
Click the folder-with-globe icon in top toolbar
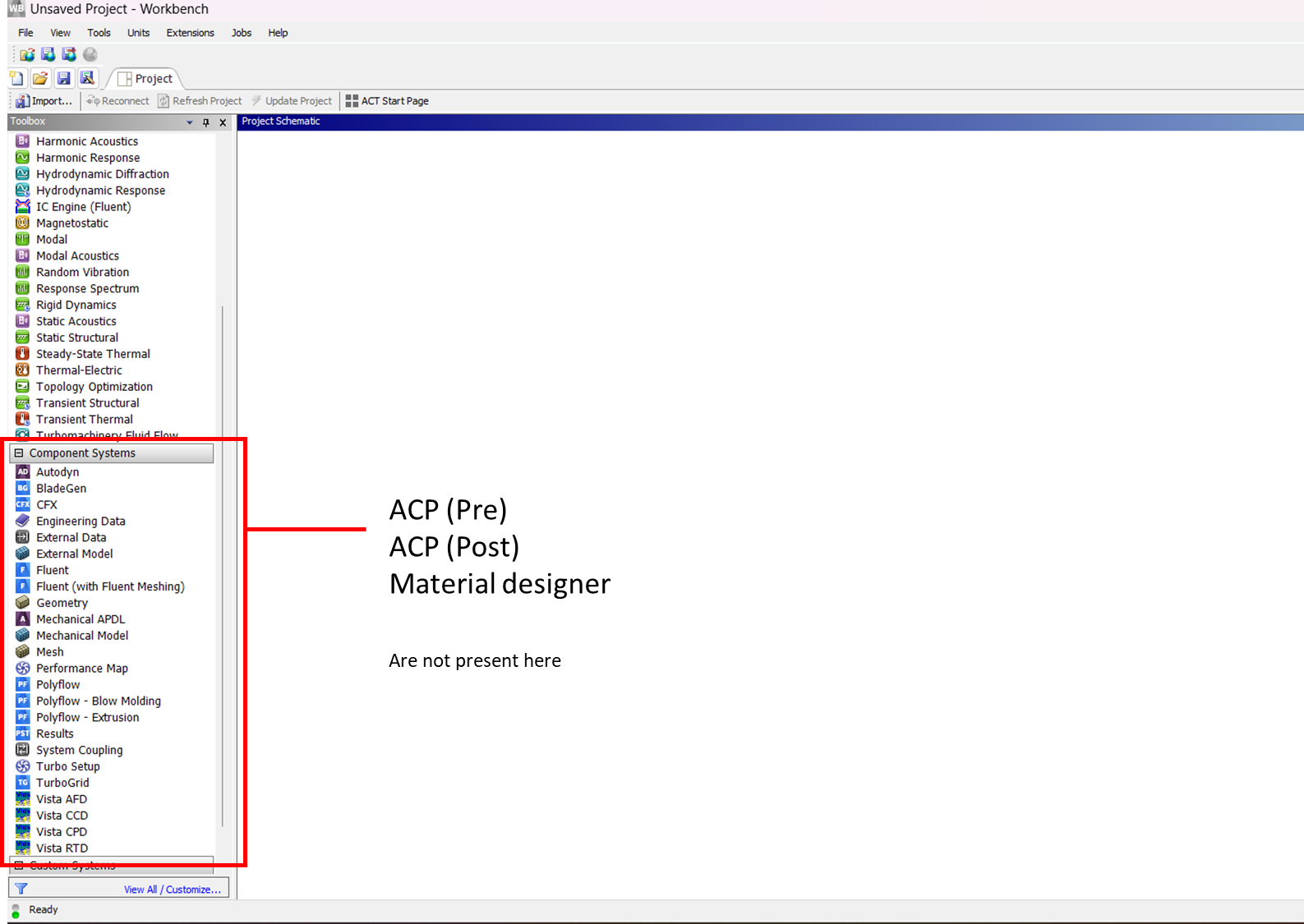point(28,54)
